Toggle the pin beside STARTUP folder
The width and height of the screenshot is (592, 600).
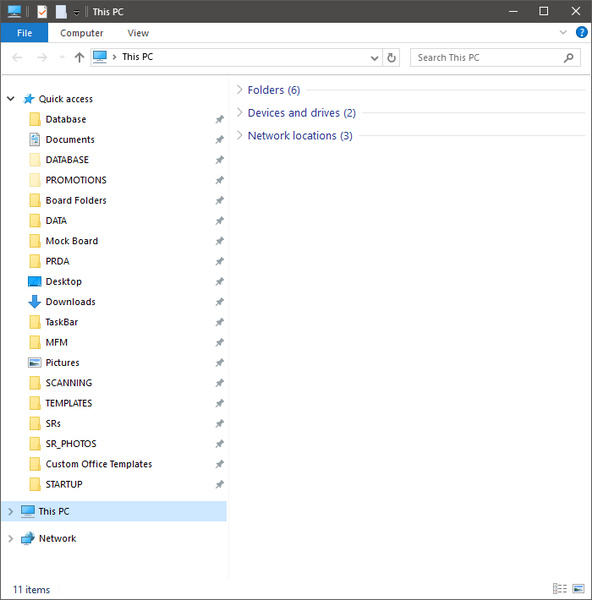[x=219, y=484]
